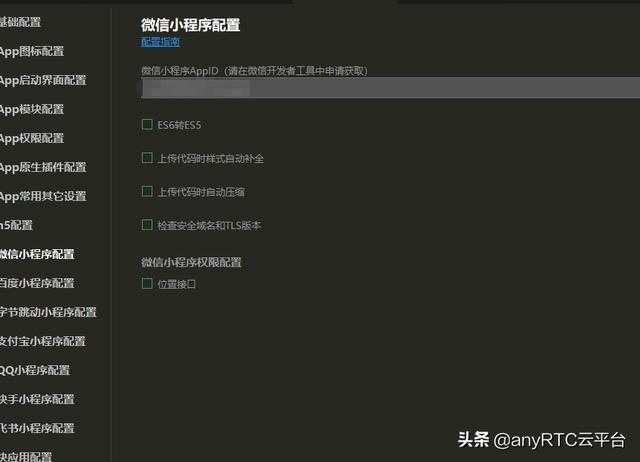Open App启动界面配置 settings
This screenshot has width=640, height=462.
(x=43, y=80)
